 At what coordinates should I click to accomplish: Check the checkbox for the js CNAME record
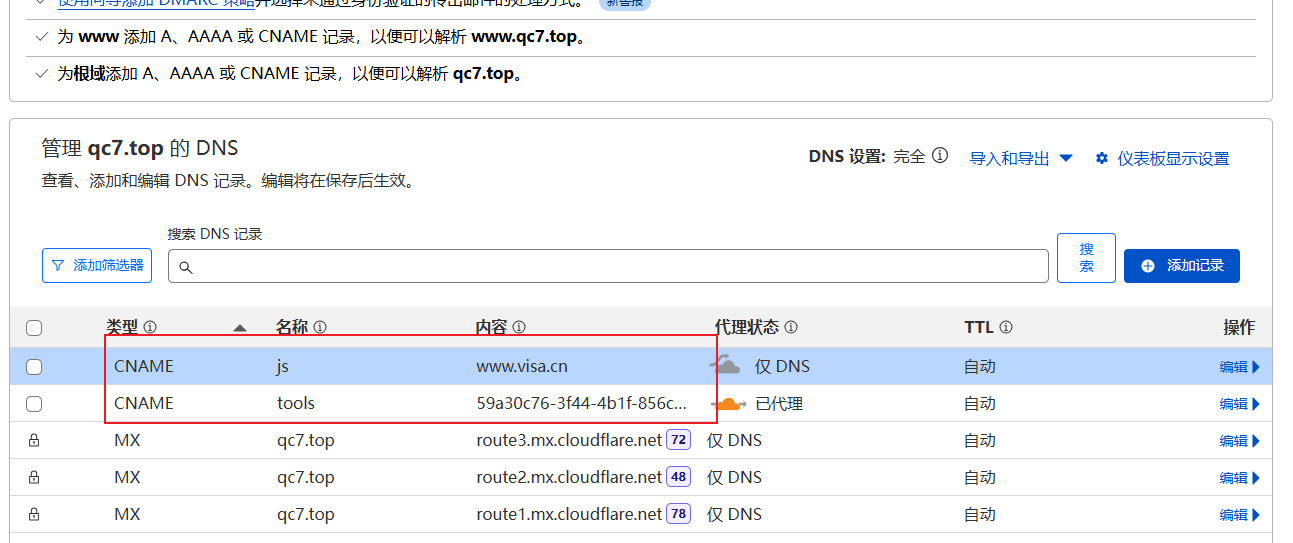pyautogui.click(x=34, y=367)
